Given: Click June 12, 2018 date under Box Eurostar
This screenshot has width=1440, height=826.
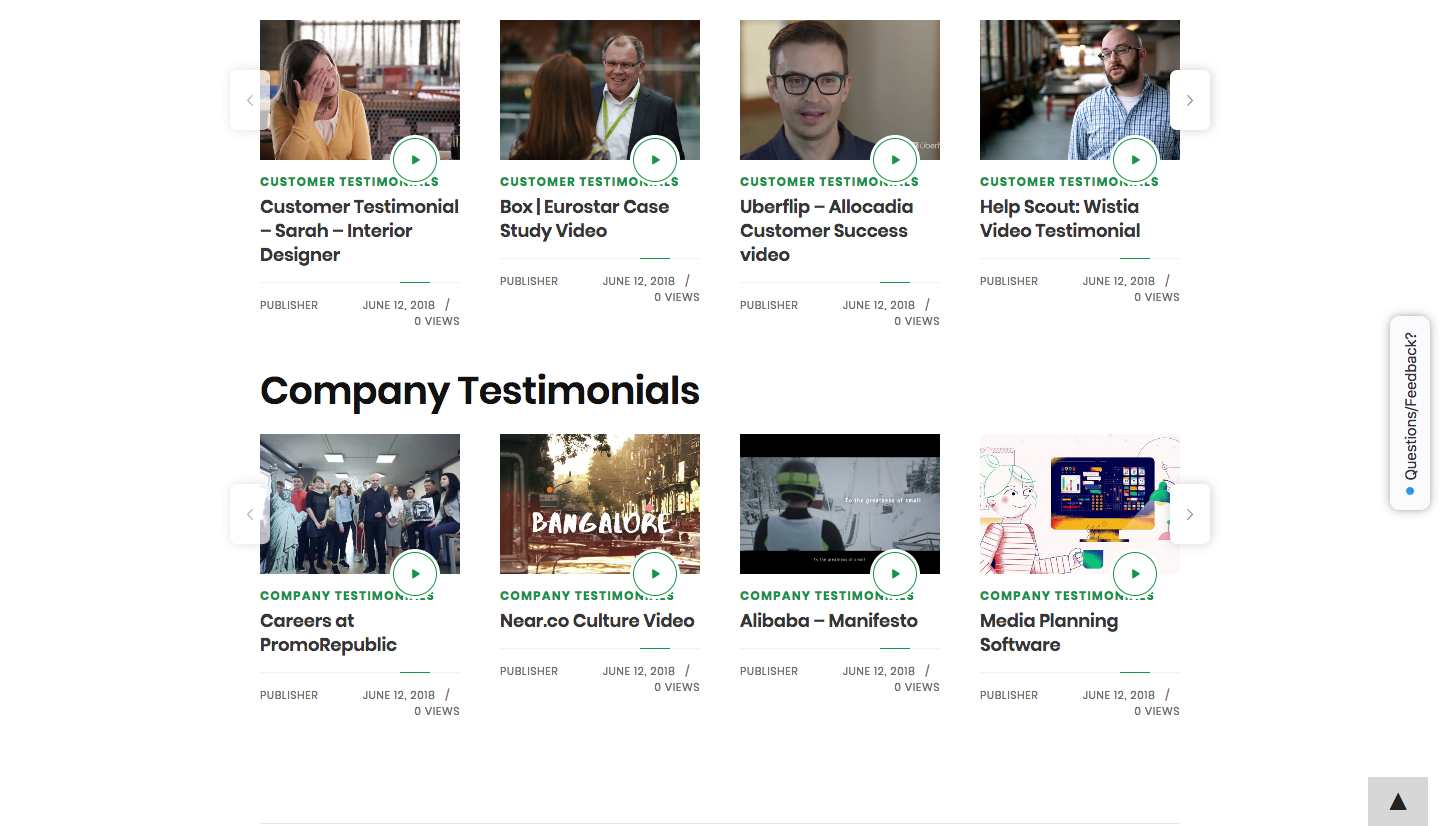Looking at the screenshot, I should (639, 281).
